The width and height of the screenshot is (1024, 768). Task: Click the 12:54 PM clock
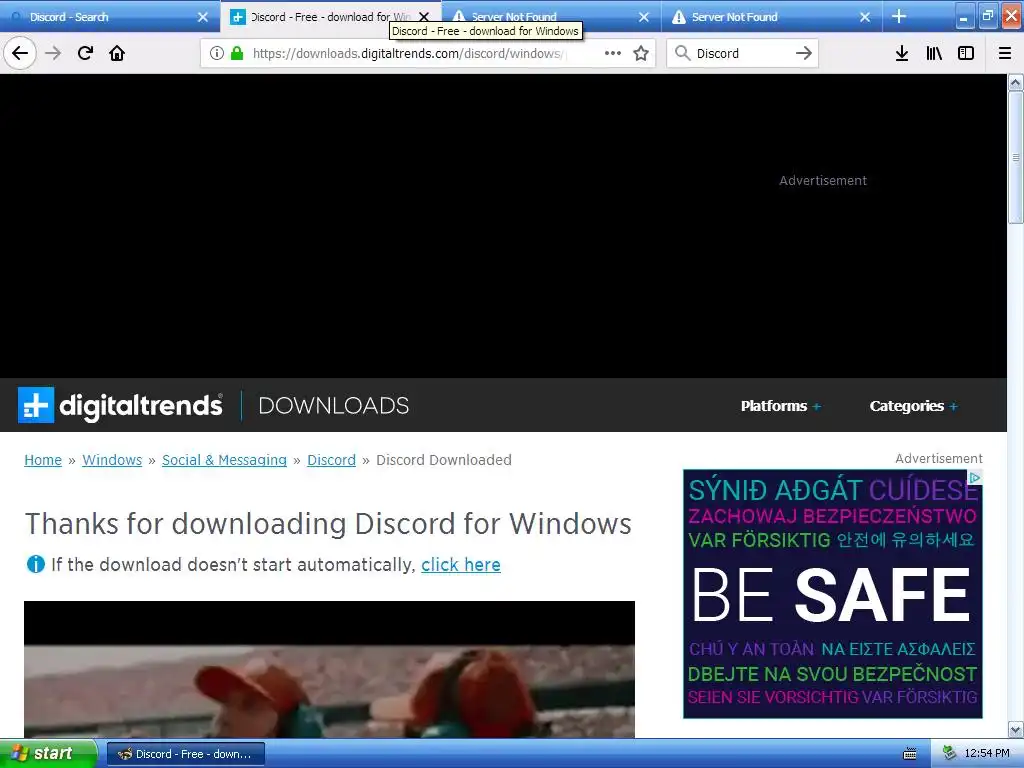coord(986,754)
